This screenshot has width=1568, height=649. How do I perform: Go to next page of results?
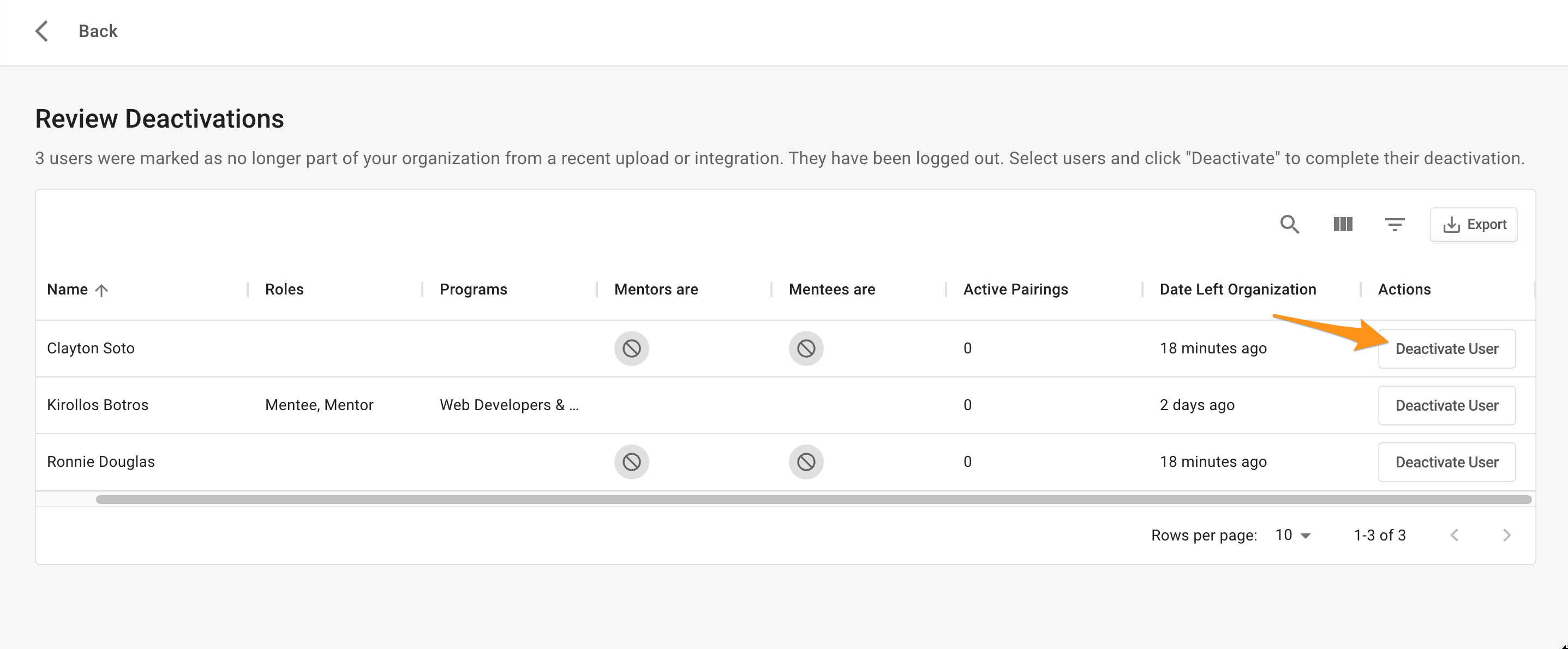tap(1506, 535)
